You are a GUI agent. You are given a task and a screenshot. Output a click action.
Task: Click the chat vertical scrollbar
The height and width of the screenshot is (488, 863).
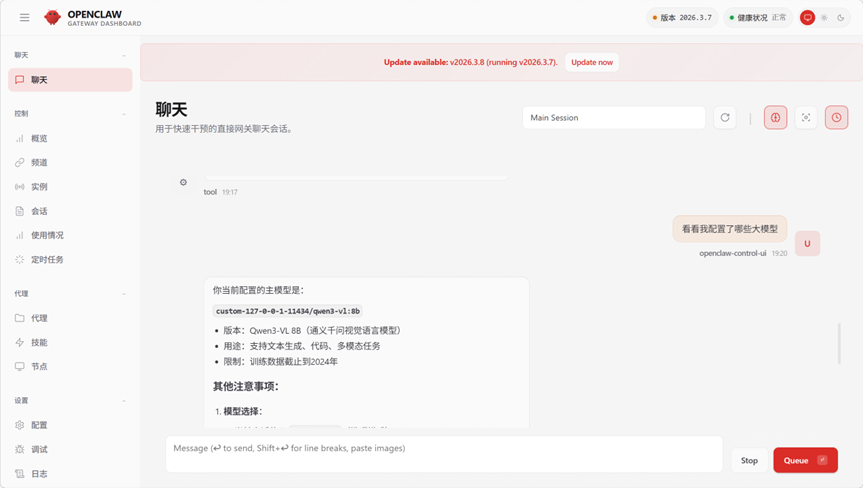coord(839,343)
